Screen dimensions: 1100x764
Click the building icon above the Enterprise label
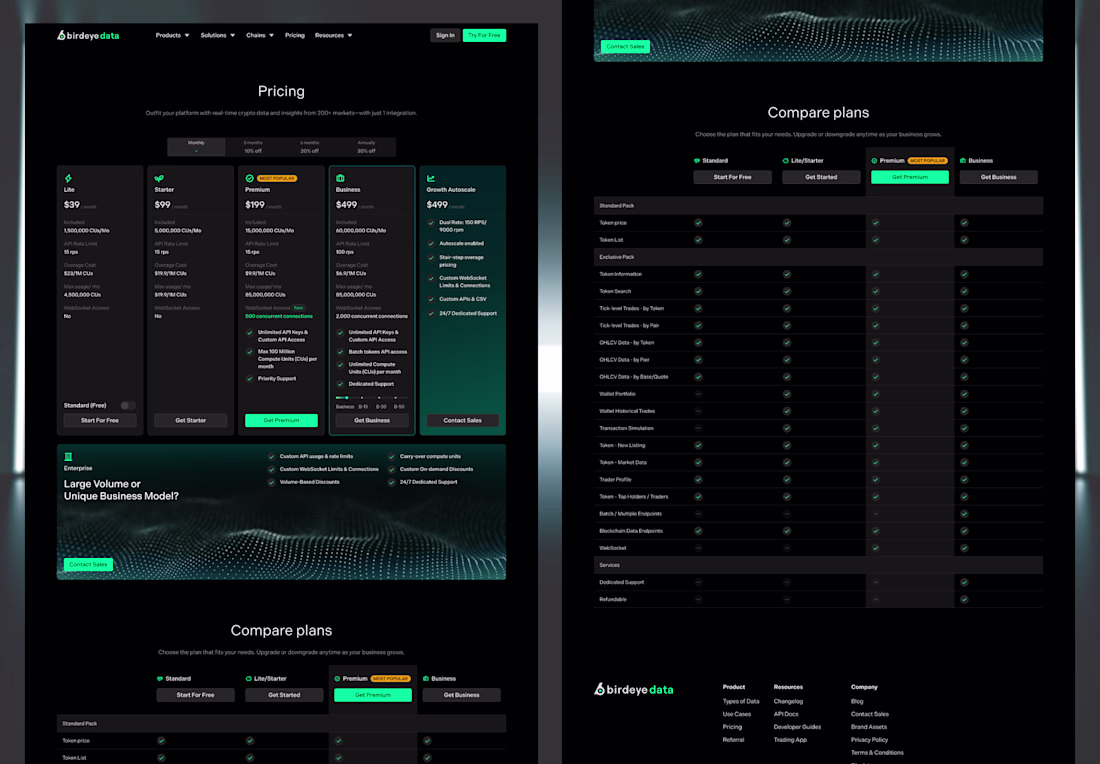68,457
